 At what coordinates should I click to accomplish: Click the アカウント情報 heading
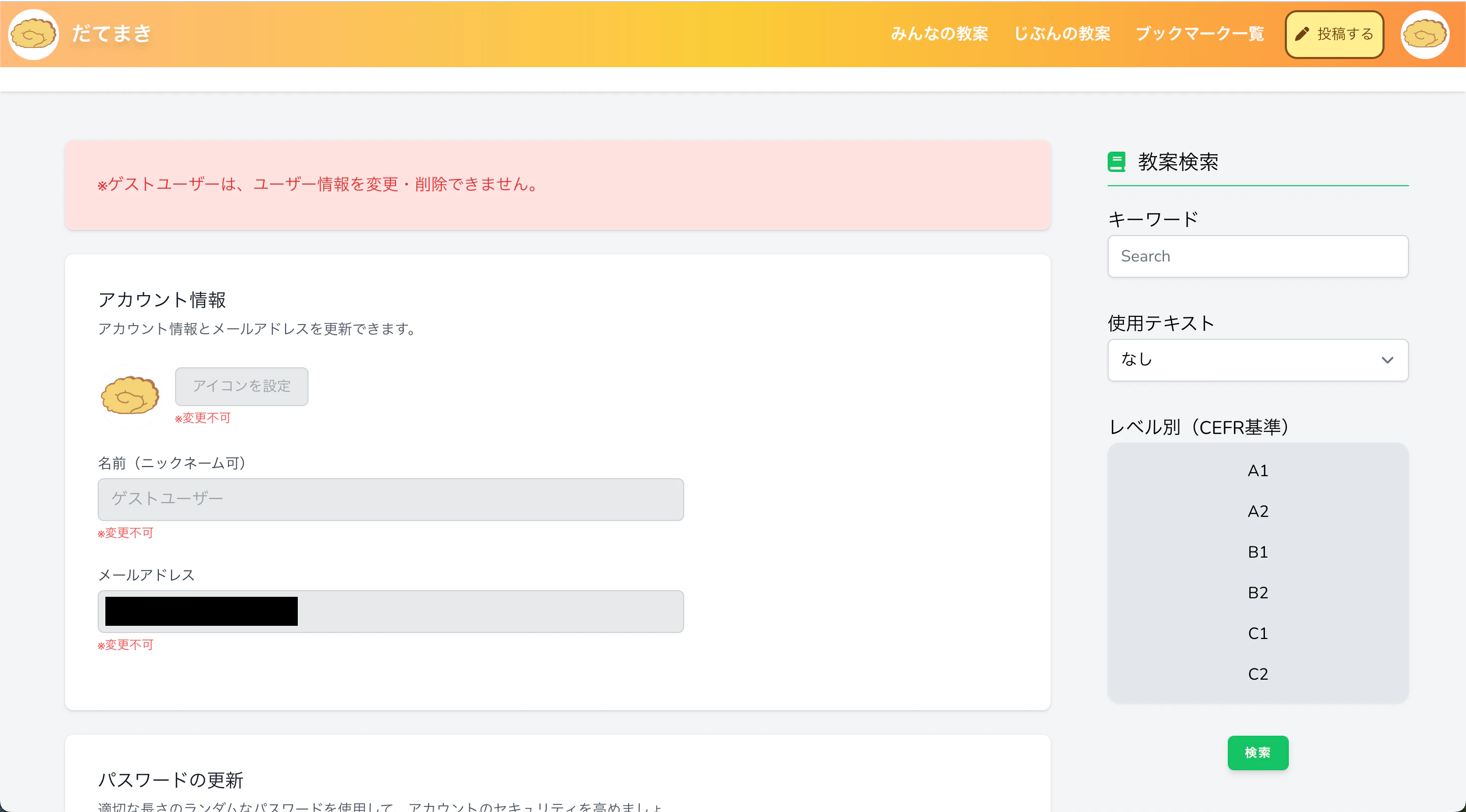pyautogui.click(x=162, y=300)
